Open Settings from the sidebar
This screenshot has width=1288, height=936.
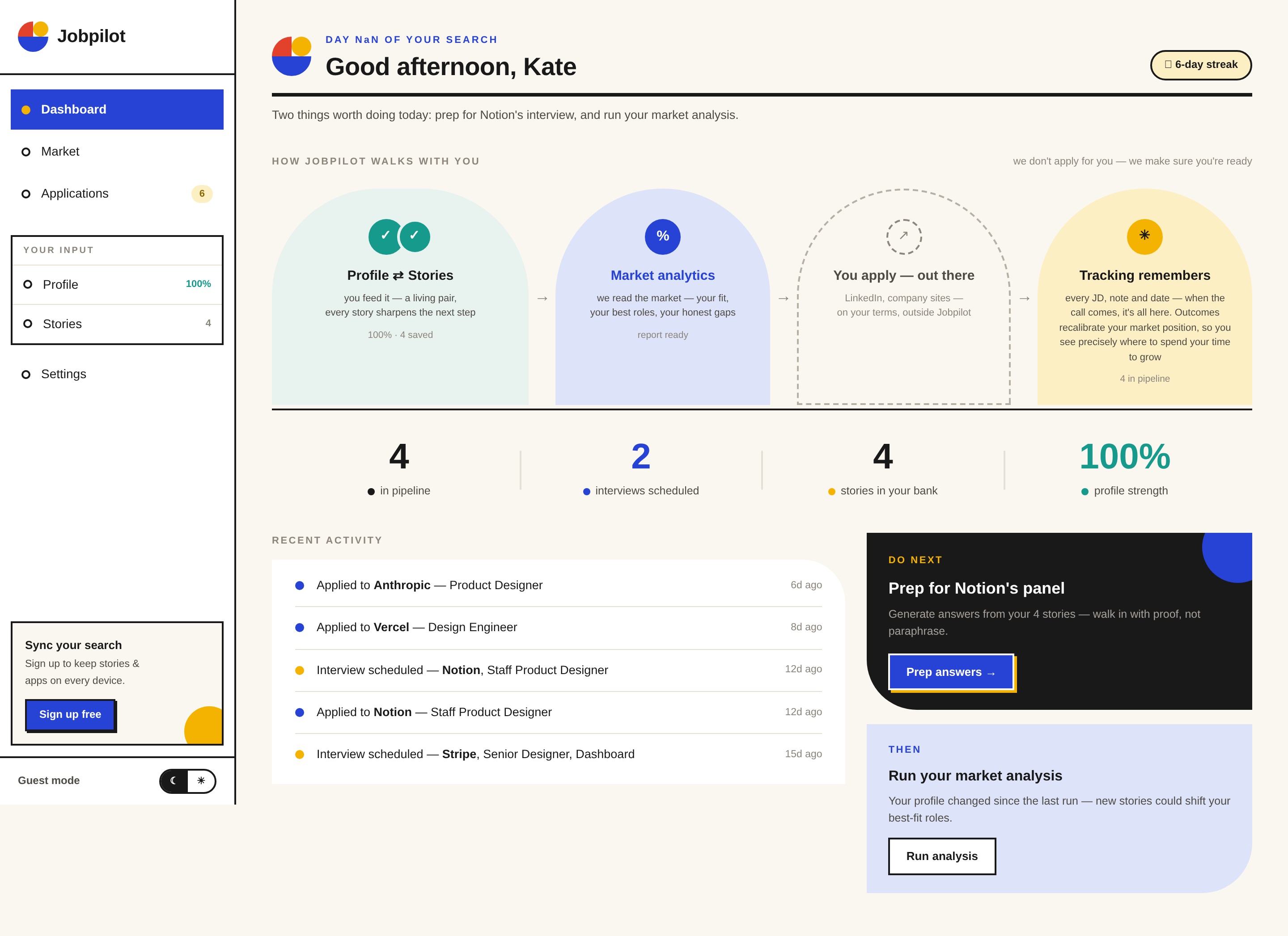tap(117, 374)
